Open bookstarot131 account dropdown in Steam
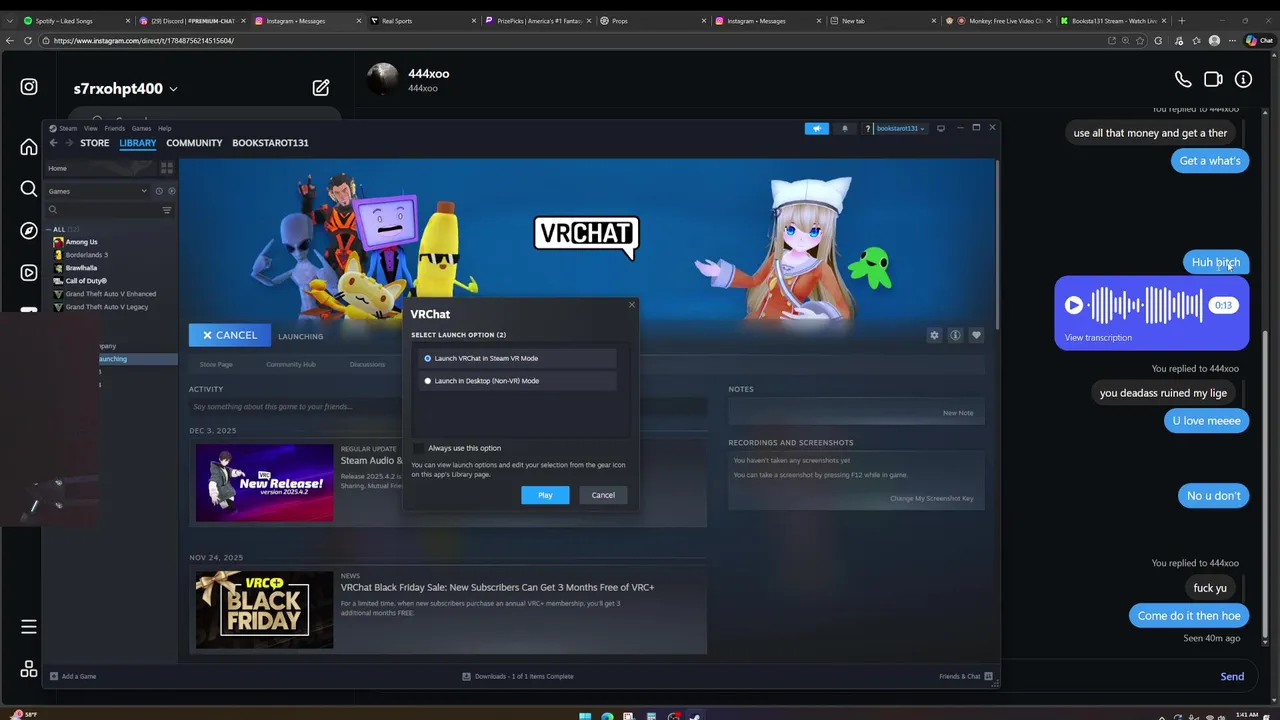Viewport: 1280px width, 720px height. pyautogui.click(x=900, y=128)
